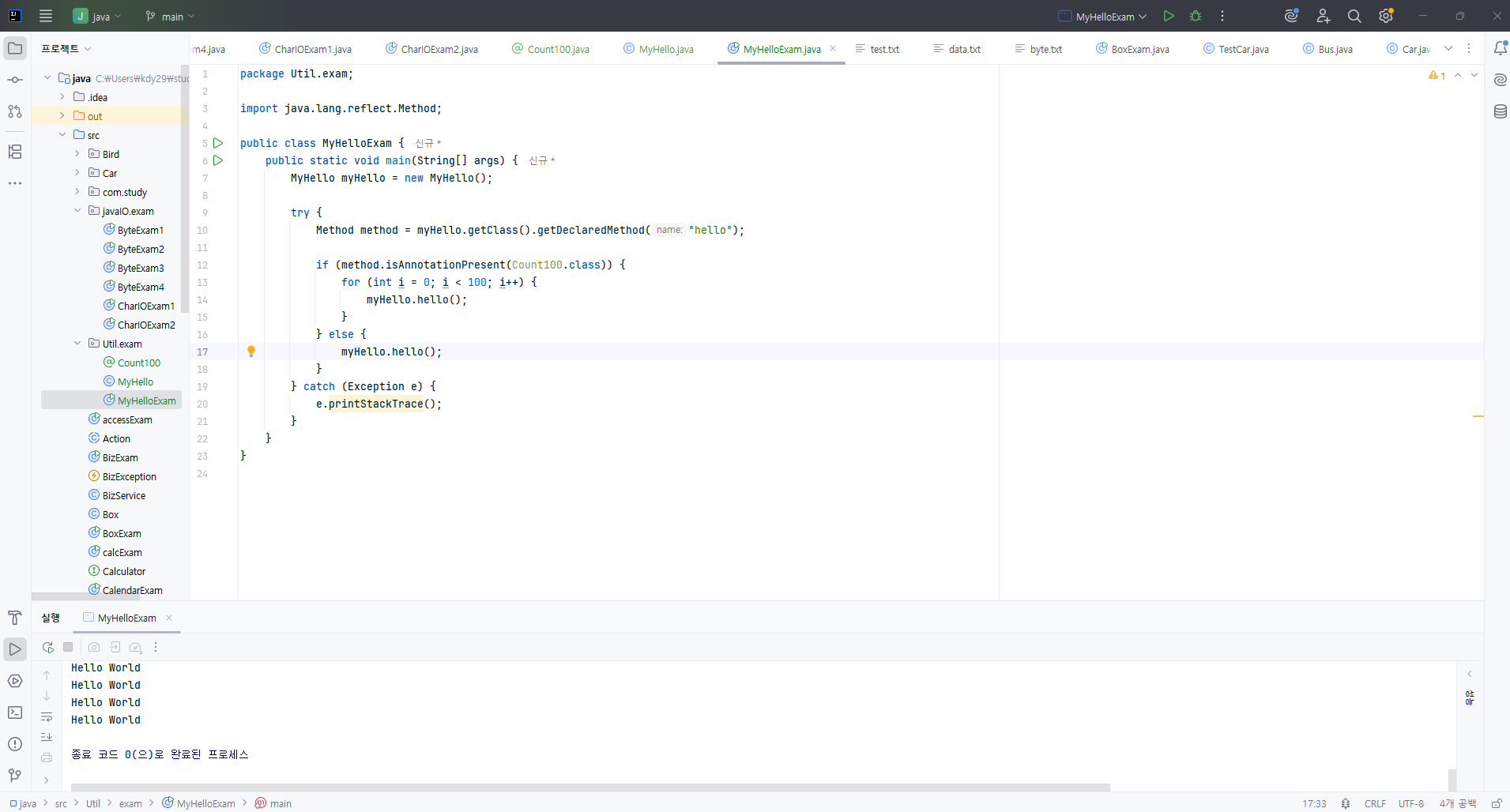Image resolution: width=1510 pixels, height=812 pixels.
Task: Start debugging with the bug icon
Action: click(1196, 16)
